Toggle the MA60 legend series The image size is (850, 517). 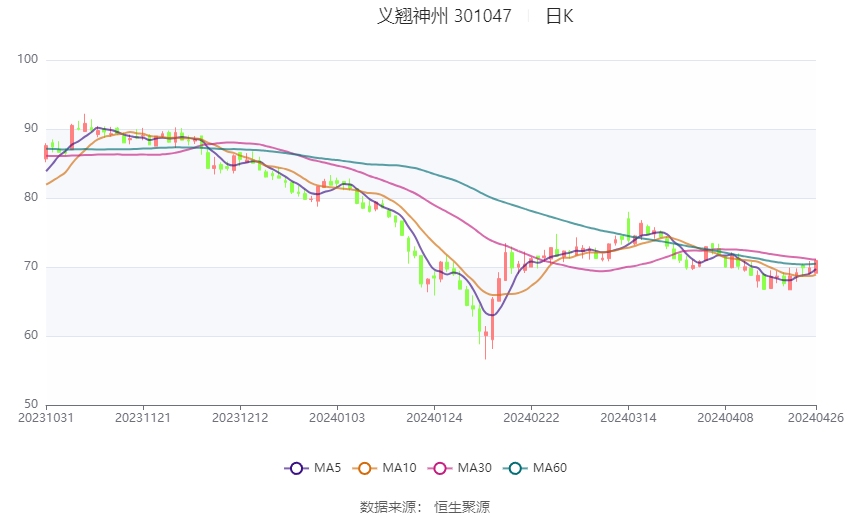pos(535,468)
